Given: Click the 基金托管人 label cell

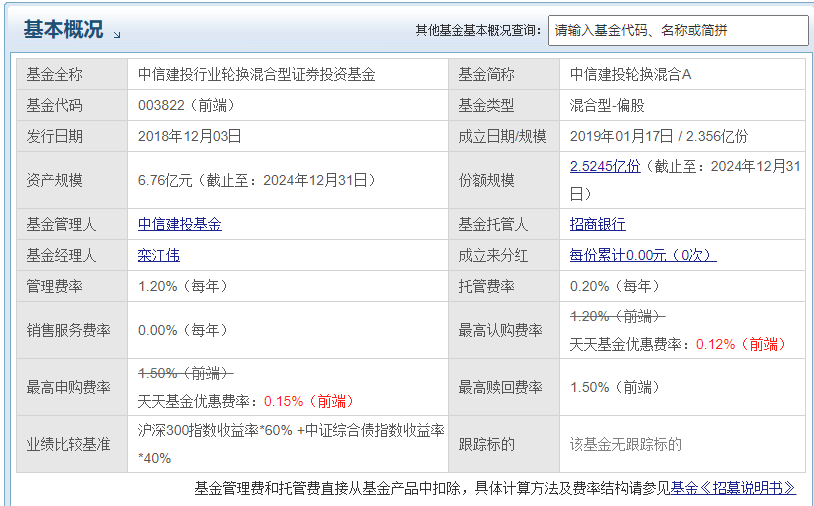Looking at the screenshot, I should click(x=504, y=224).
